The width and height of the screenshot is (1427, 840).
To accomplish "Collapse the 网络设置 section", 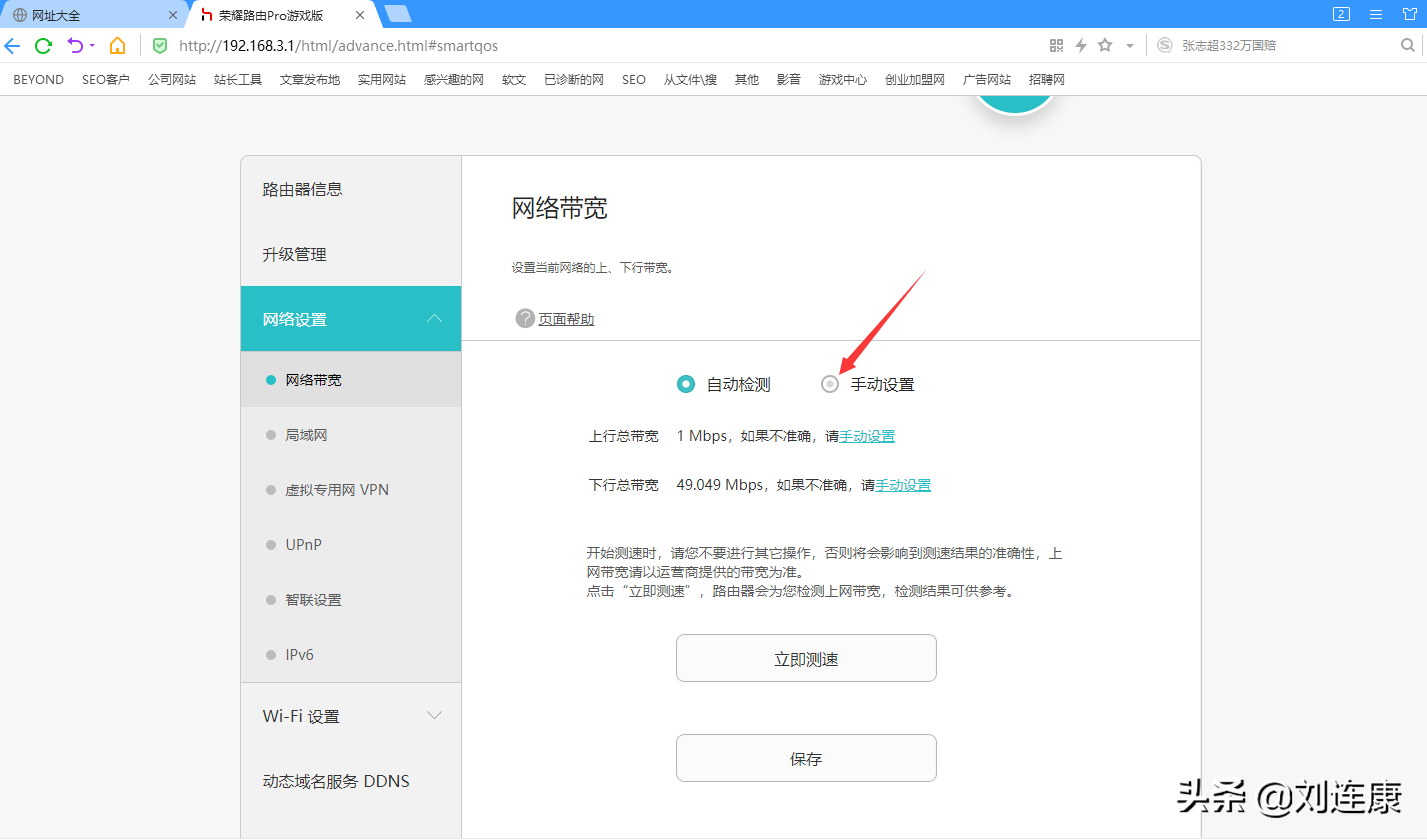I will pyautogui.click(x=434, y=317).
